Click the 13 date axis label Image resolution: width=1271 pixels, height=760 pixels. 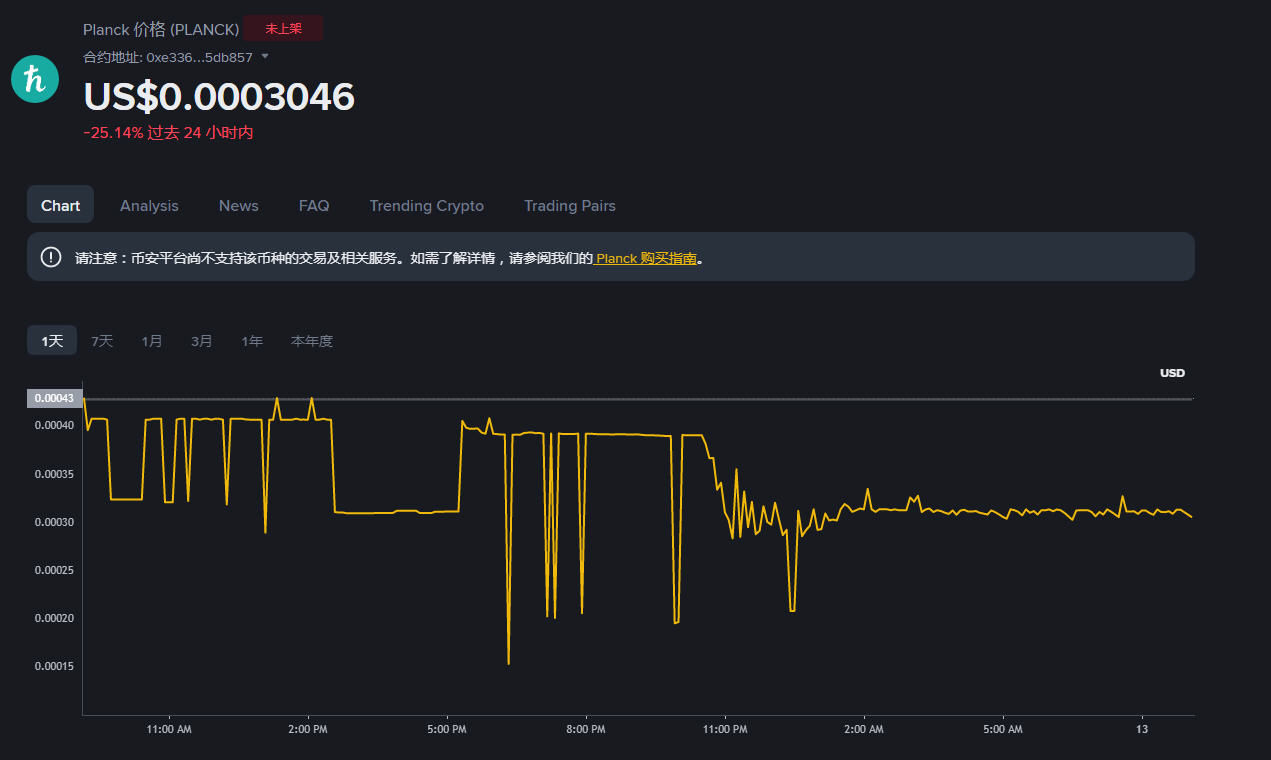click(1142, 730)
